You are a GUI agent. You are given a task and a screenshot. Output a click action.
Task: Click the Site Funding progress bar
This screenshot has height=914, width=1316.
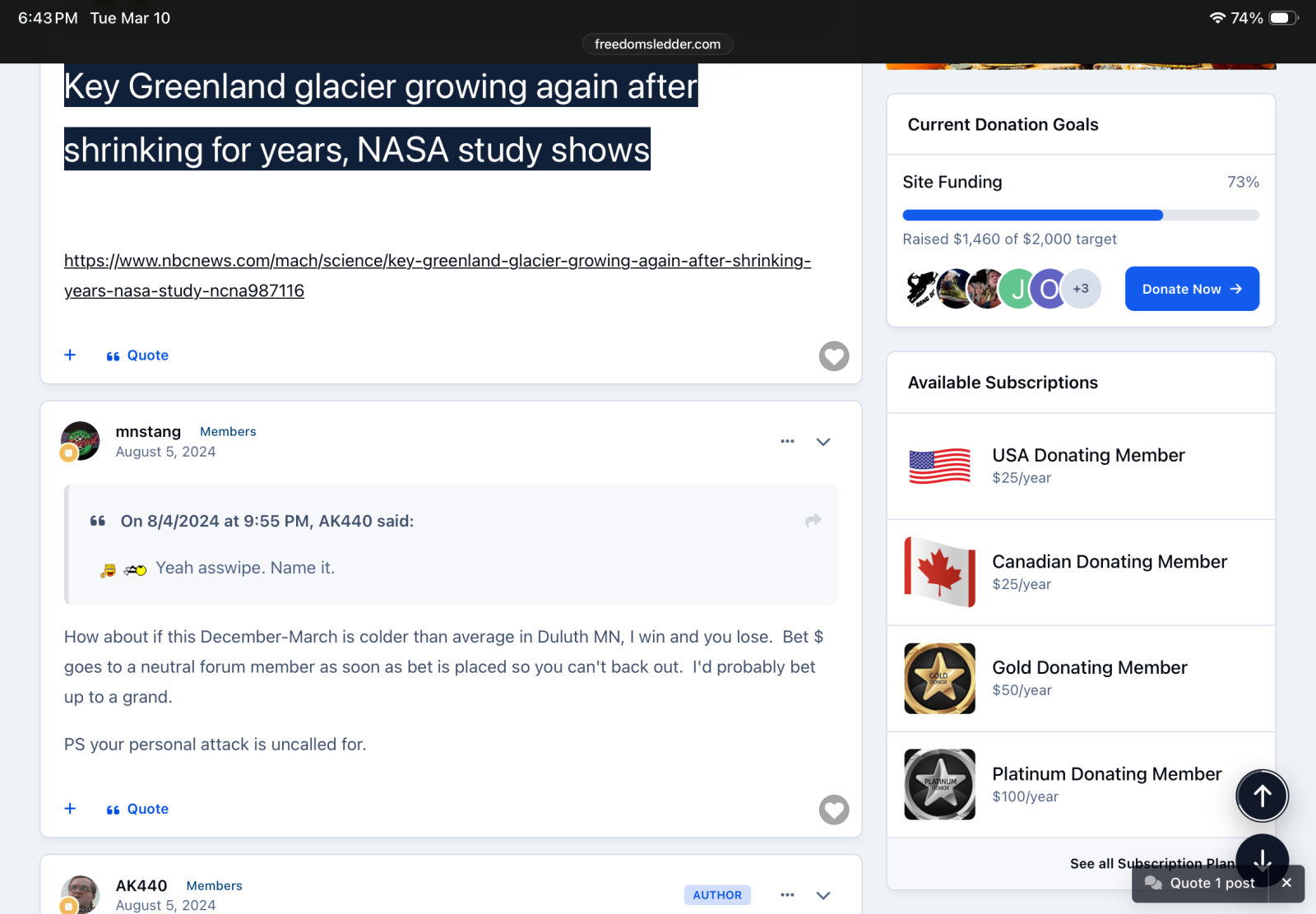click(1080, 216)
